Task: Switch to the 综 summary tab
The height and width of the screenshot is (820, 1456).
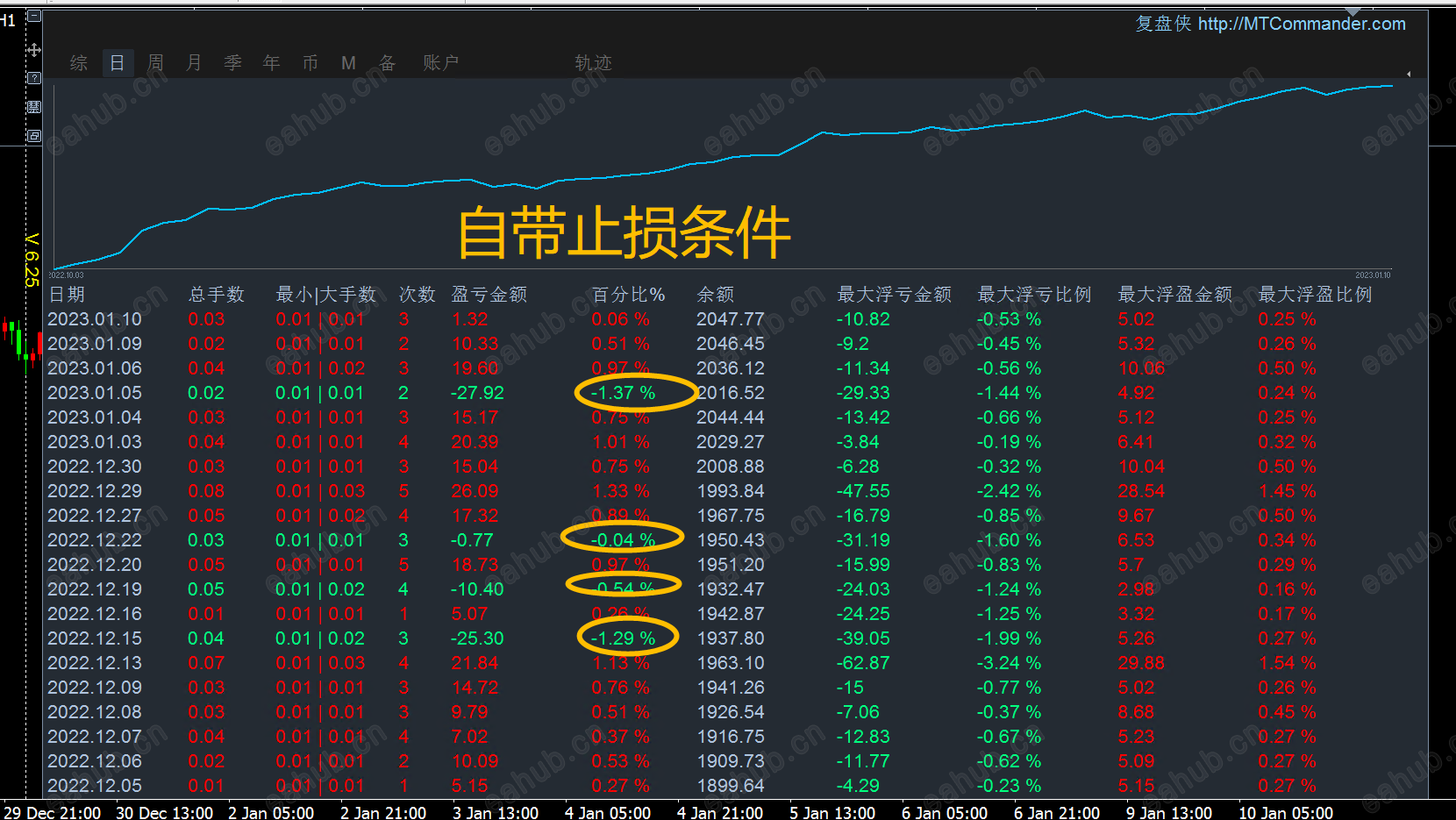Action: (79, 63)
